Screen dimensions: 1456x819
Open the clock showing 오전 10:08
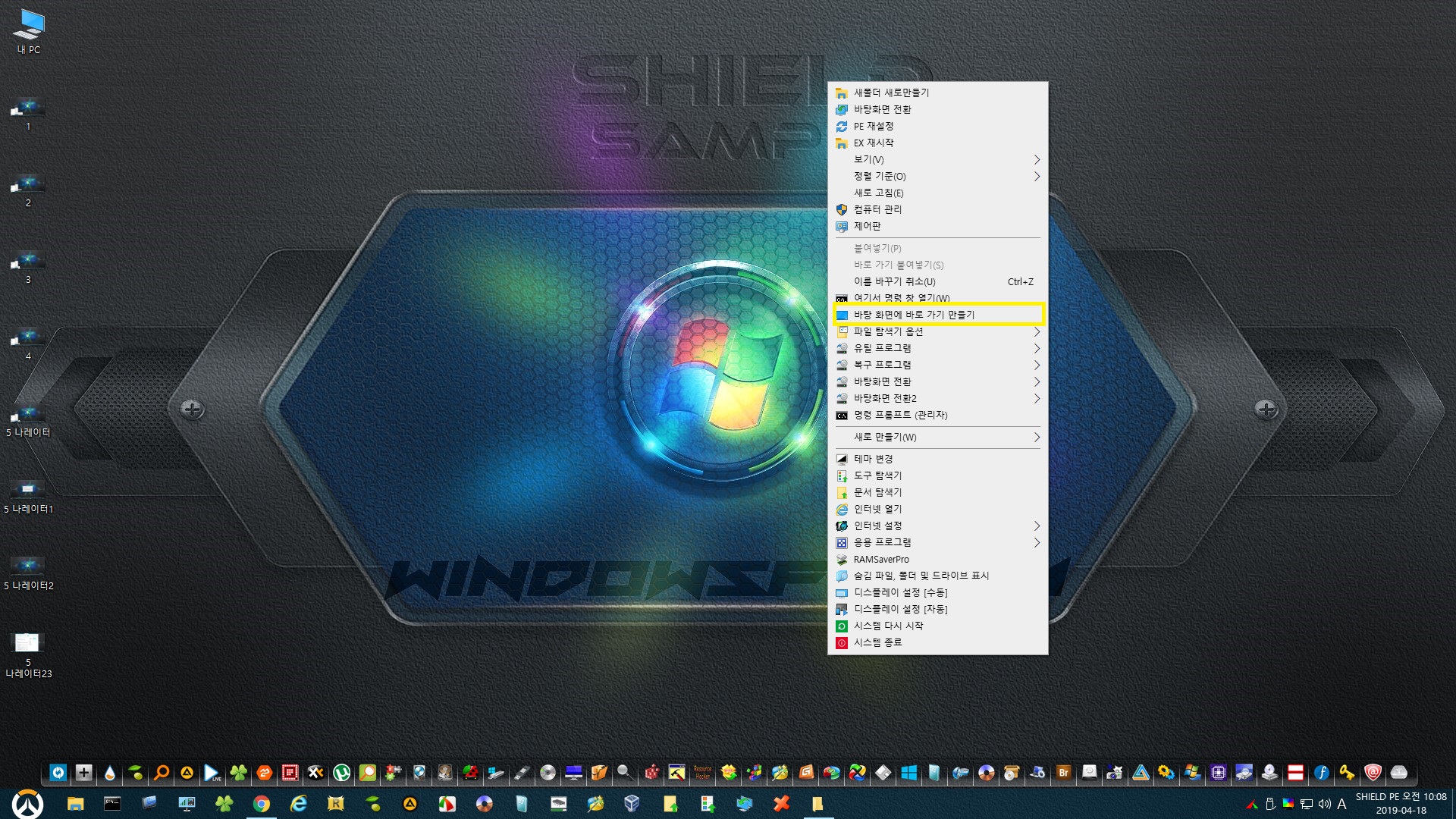(x=1401, y=803)
